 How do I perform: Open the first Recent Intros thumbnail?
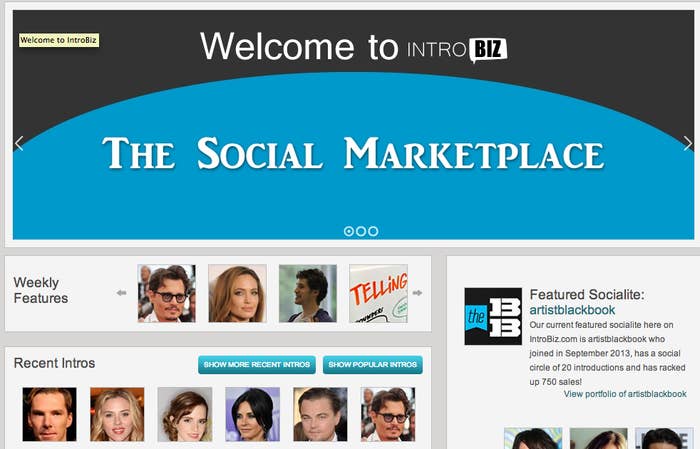(50, 414)
